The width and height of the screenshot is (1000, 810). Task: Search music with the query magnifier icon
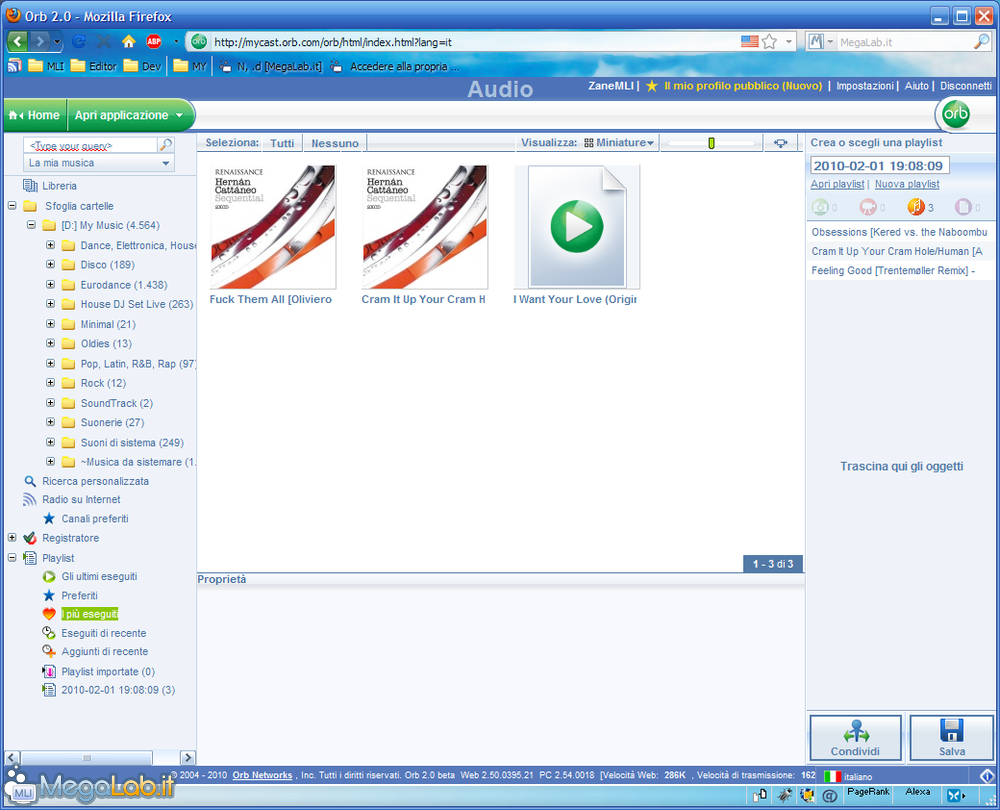166,145
